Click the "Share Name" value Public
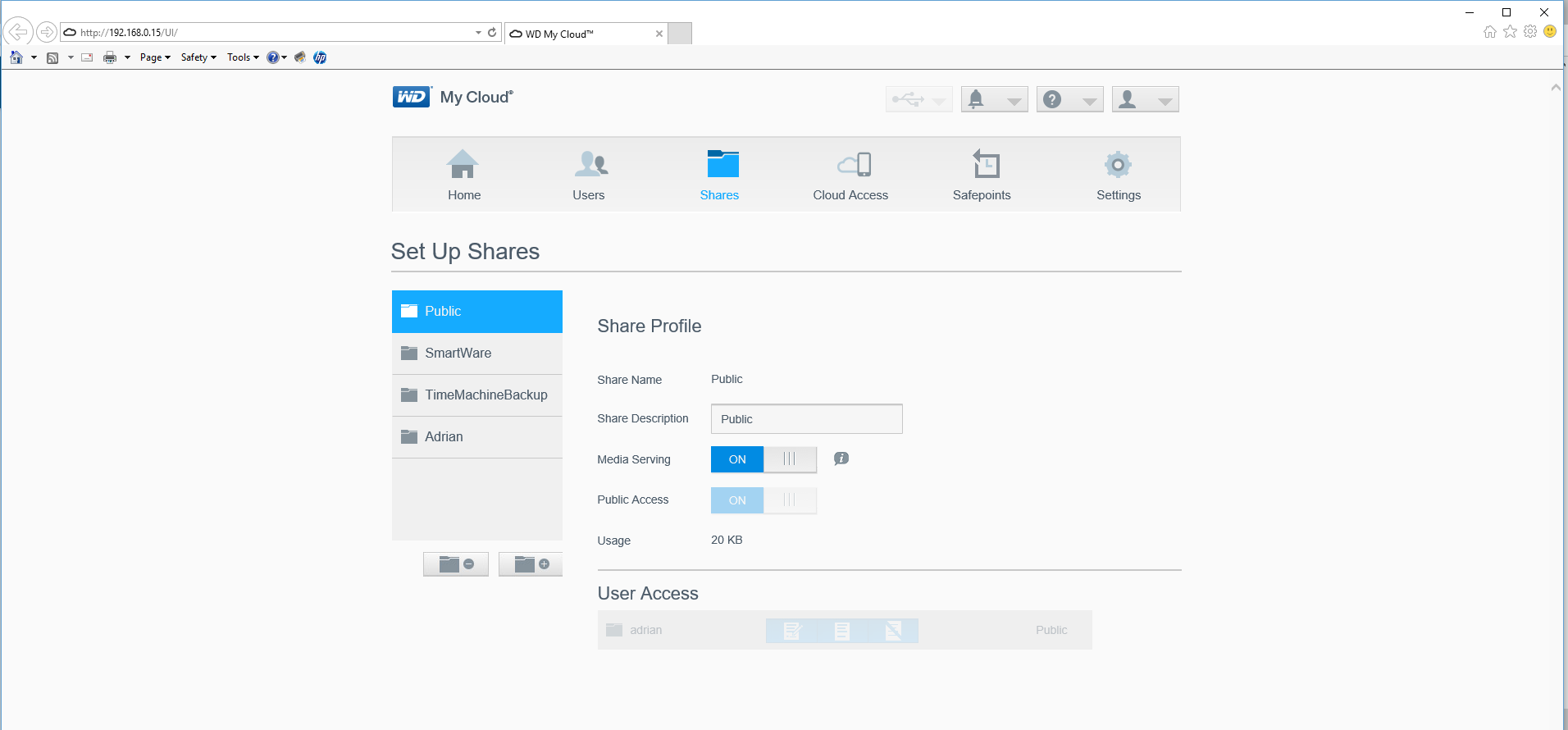The height and width of the screenshot is (730, 1568). 727,379
